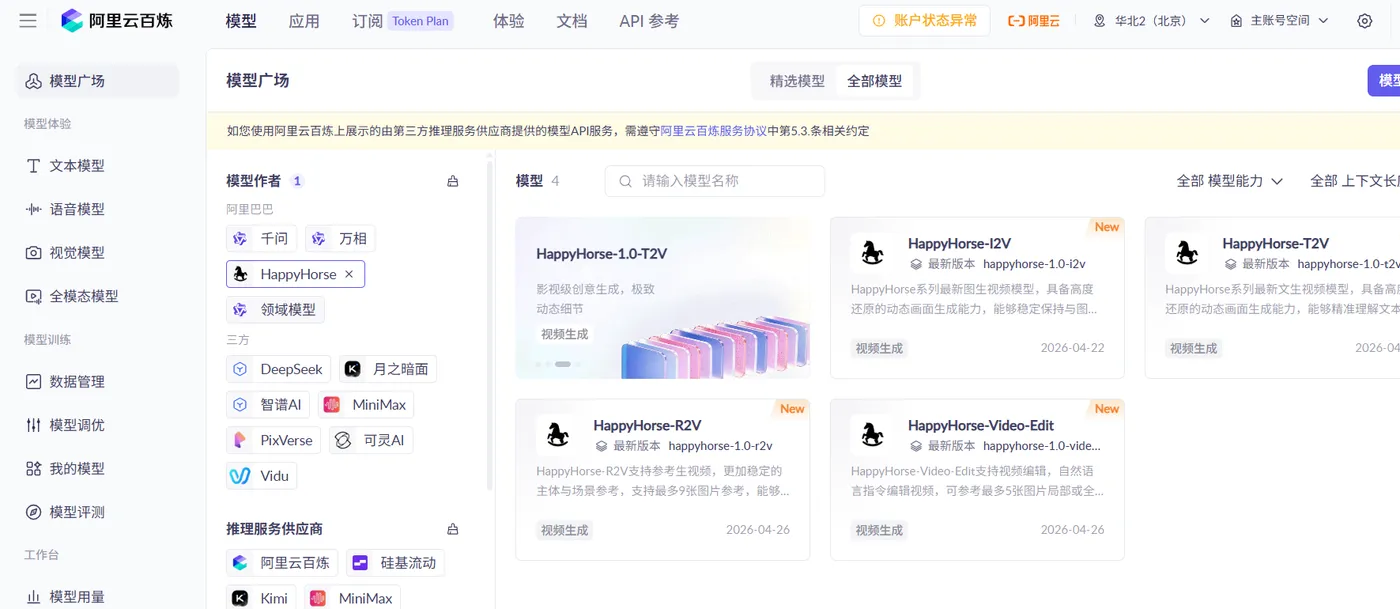1400x609 pixels.
Task: Click HappyHorse-T2V card horse icon
Action: click(1187, 253)
